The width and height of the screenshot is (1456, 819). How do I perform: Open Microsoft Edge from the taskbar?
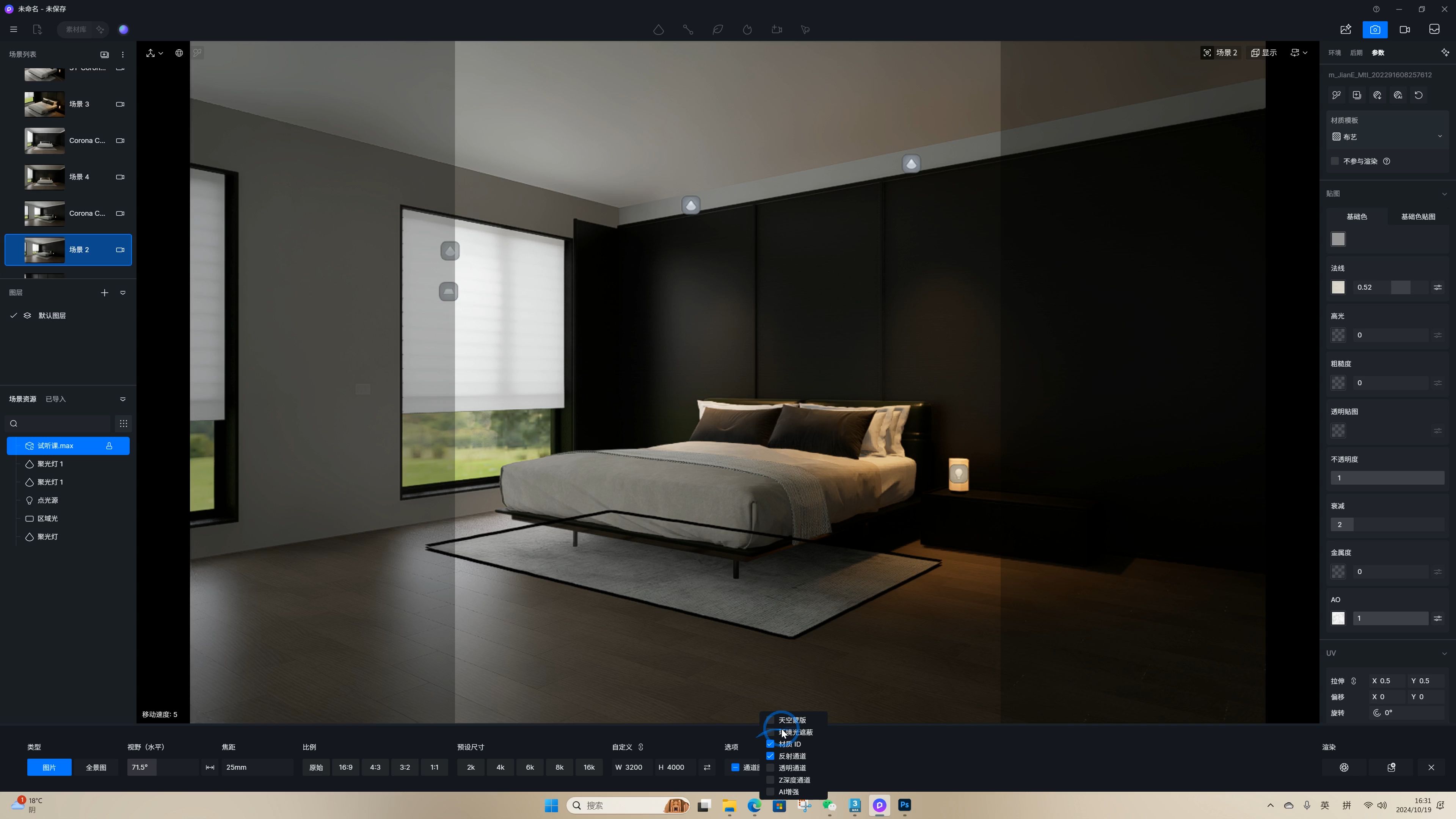coord(755,805)
